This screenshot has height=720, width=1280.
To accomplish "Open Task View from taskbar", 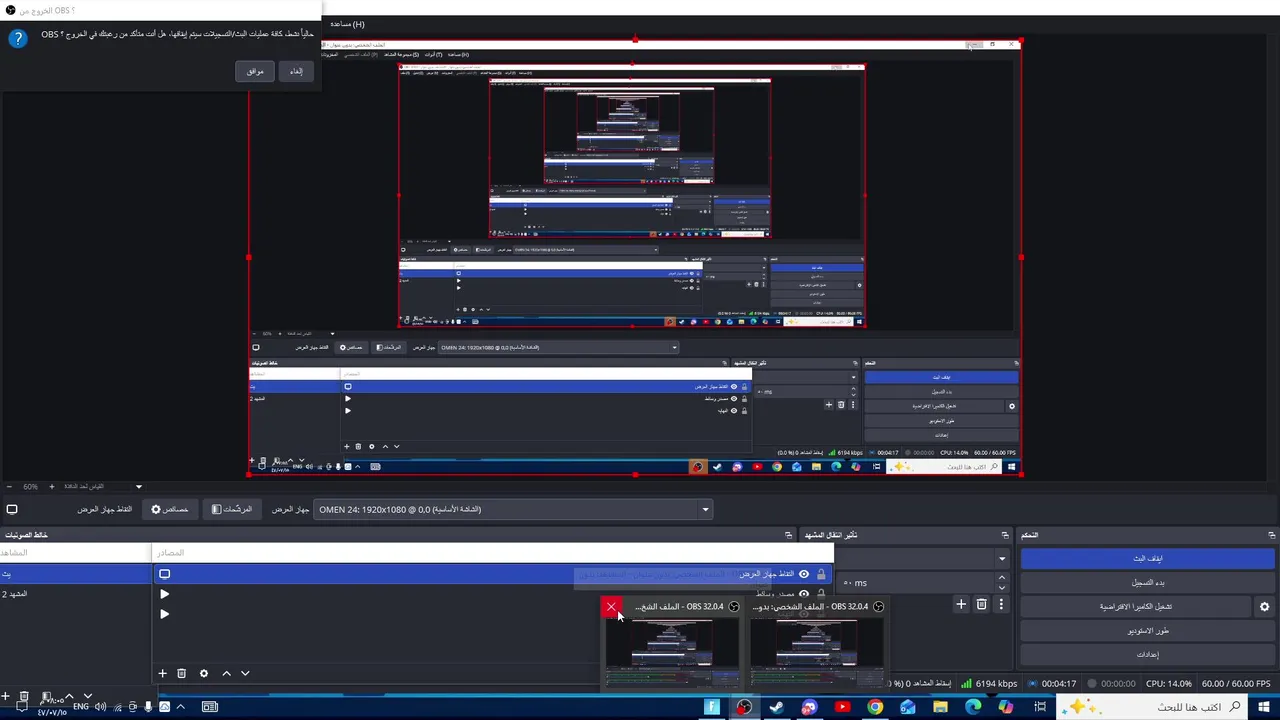I will pyautogui.click(x=1040, y=707).
